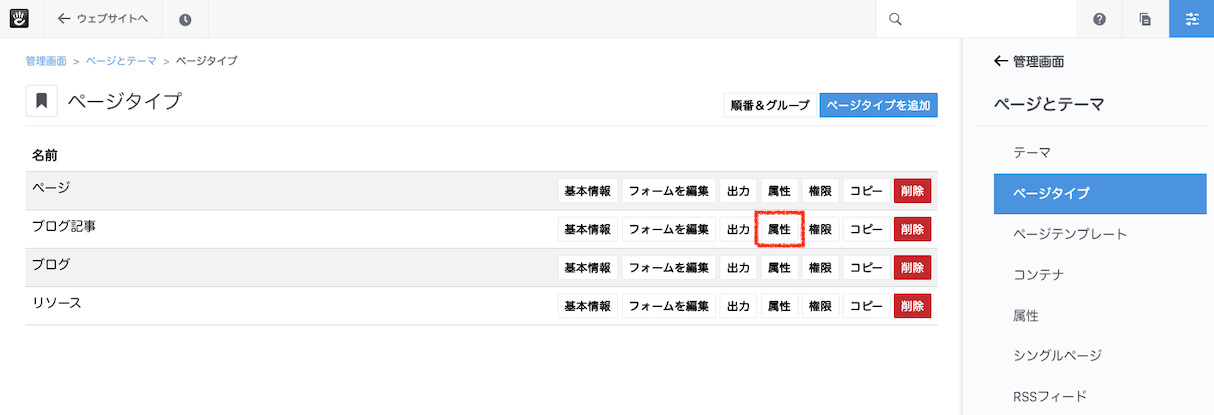The image size is (1214, 415).
Task: Delete the ページ page type
Action: (x=912, y=191)
